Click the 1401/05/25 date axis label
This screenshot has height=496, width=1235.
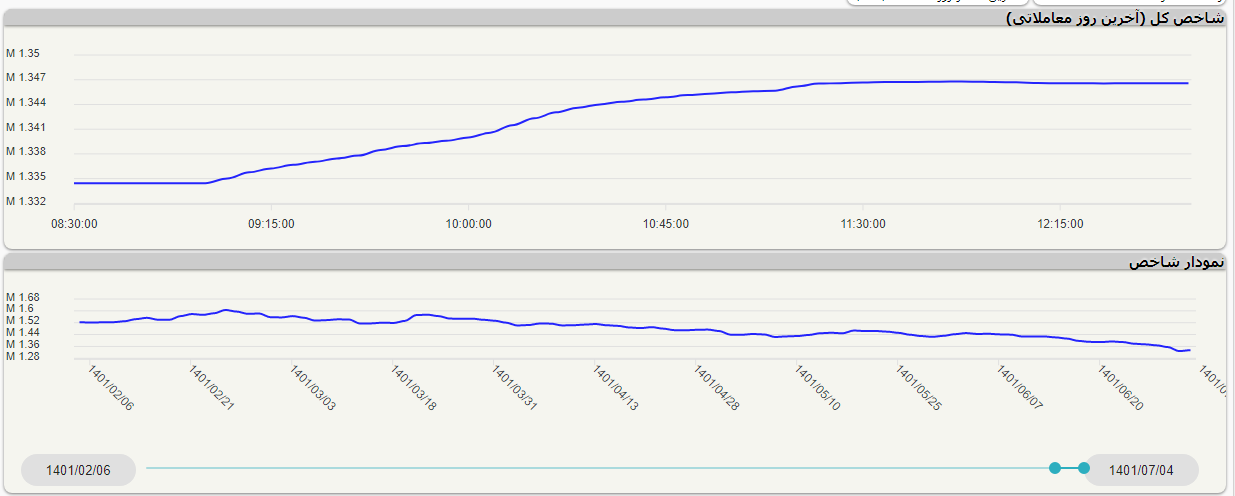coord(919,387)
